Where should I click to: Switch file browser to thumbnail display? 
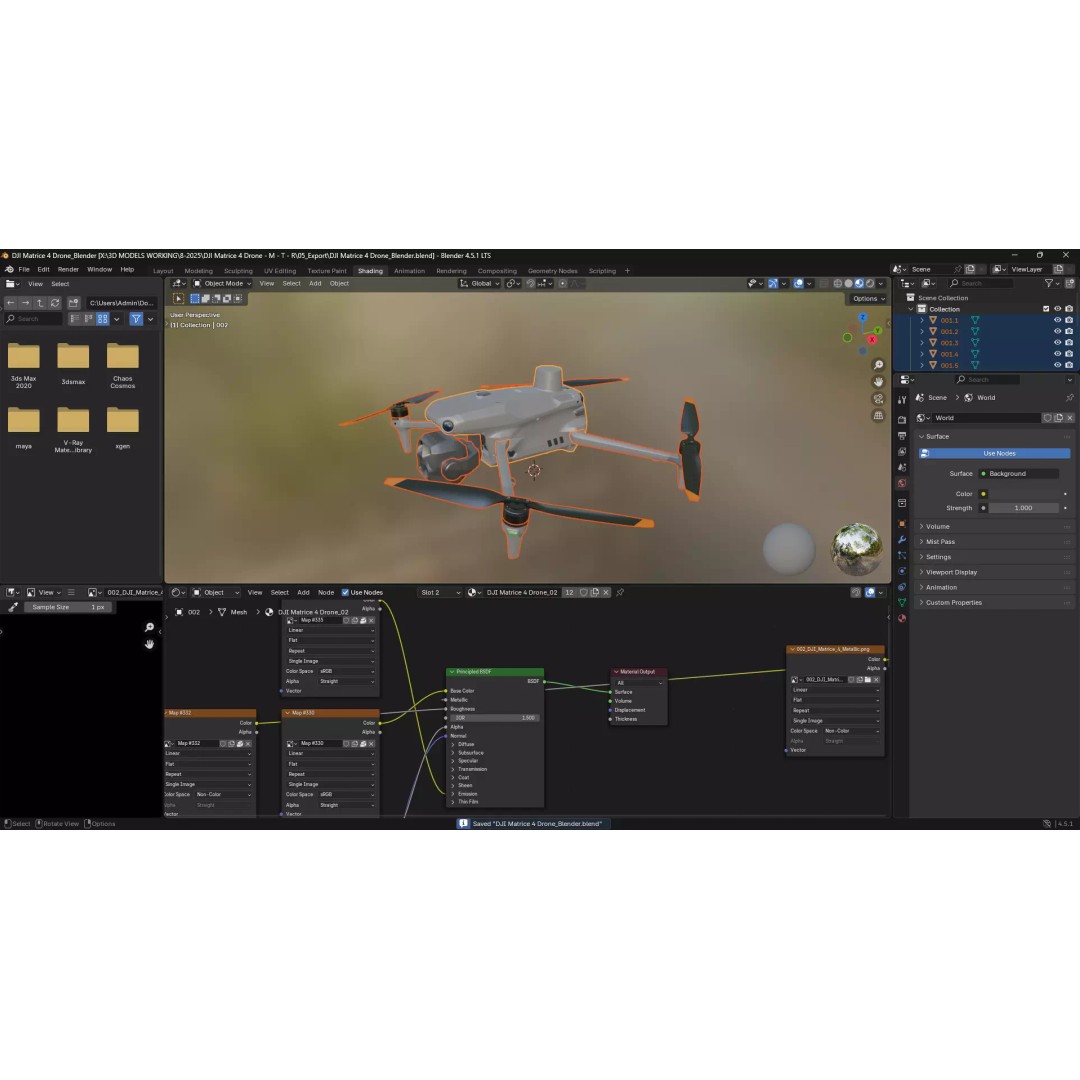pos(103,319)
